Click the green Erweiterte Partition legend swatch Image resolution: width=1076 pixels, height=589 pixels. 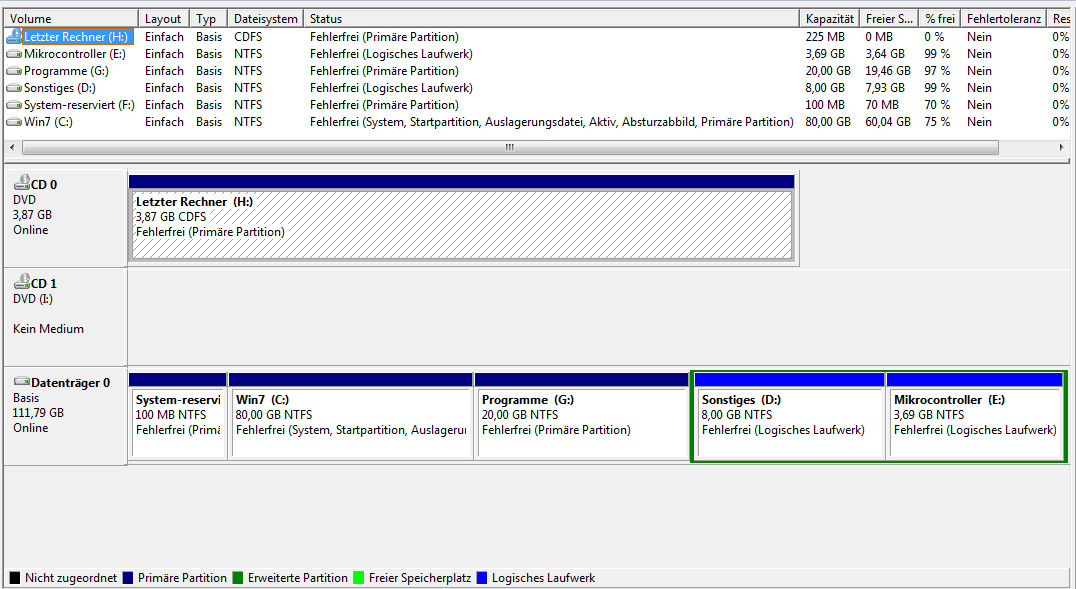[237, 578]
